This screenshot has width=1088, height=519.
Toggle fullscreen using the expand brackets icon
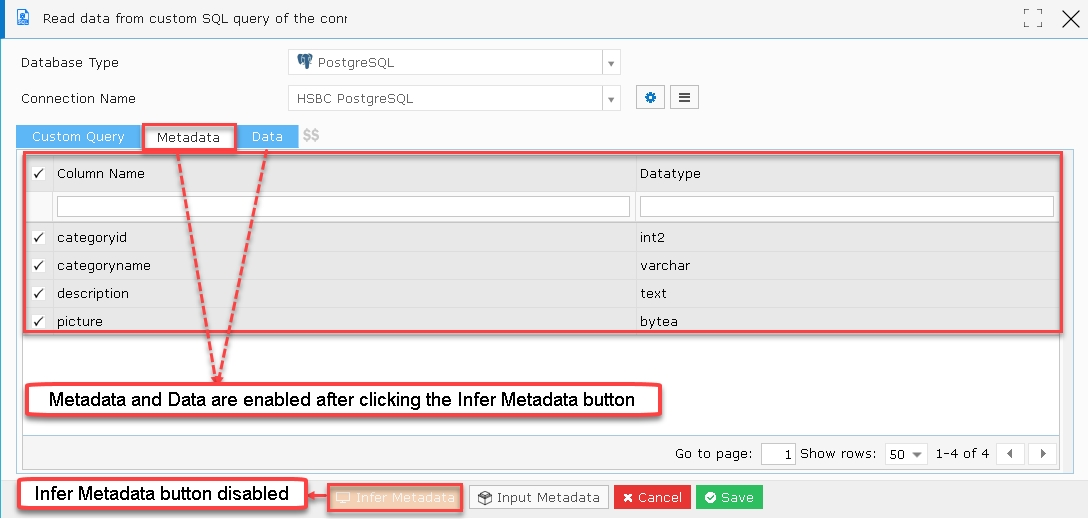coord(1033,18)
